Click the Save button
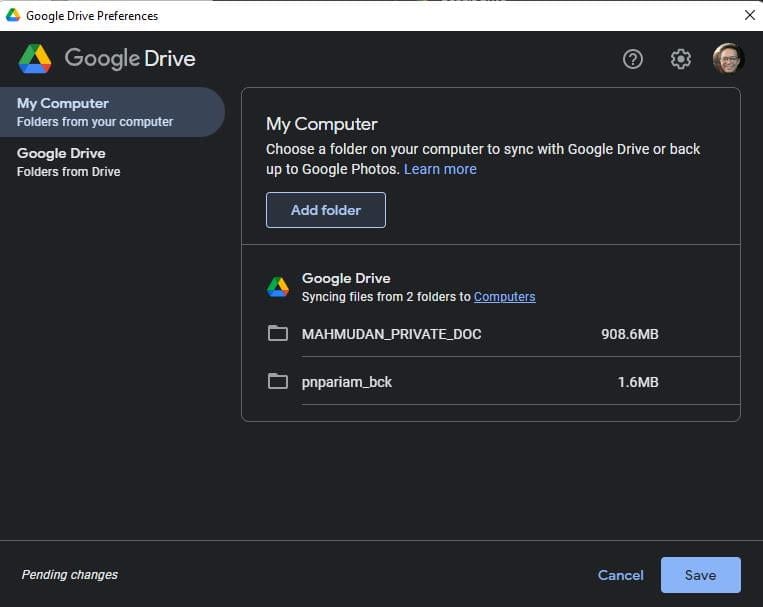 coord(700,575)
